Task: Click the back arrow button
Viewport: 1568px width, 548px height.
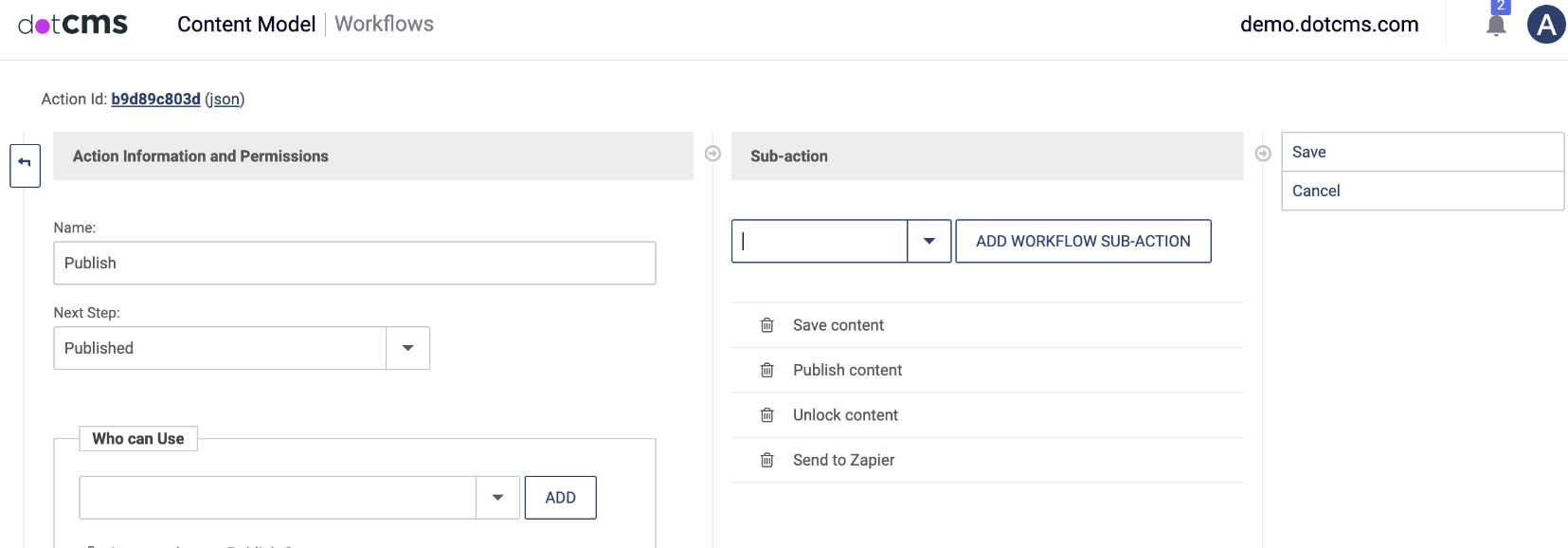Action: coord(25,165)
